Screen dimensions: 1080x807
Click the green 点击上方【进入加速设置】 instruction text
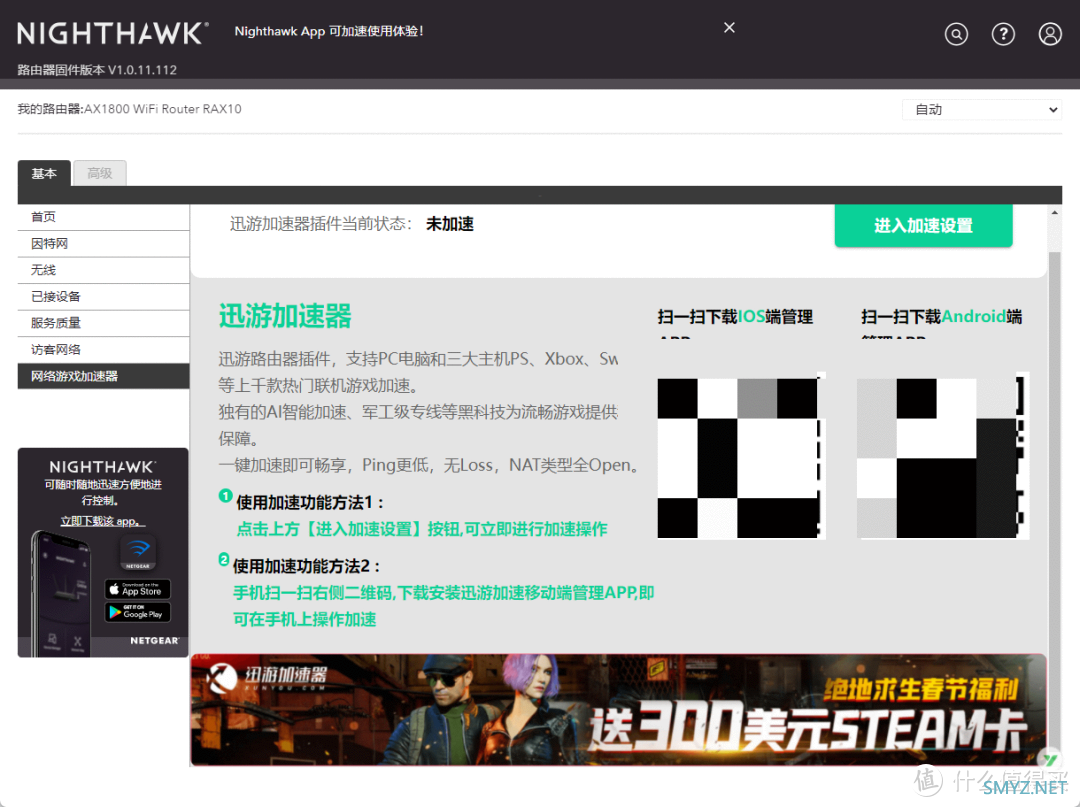422,529
